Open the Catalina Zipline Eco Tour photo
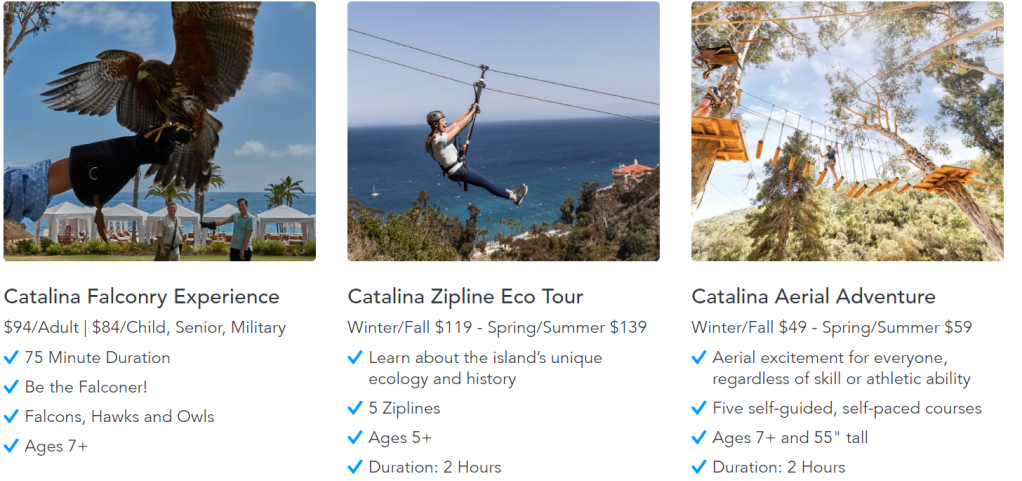Viewport: 1022px width, 481px height. pyautogui.click(x=503, y=131)
